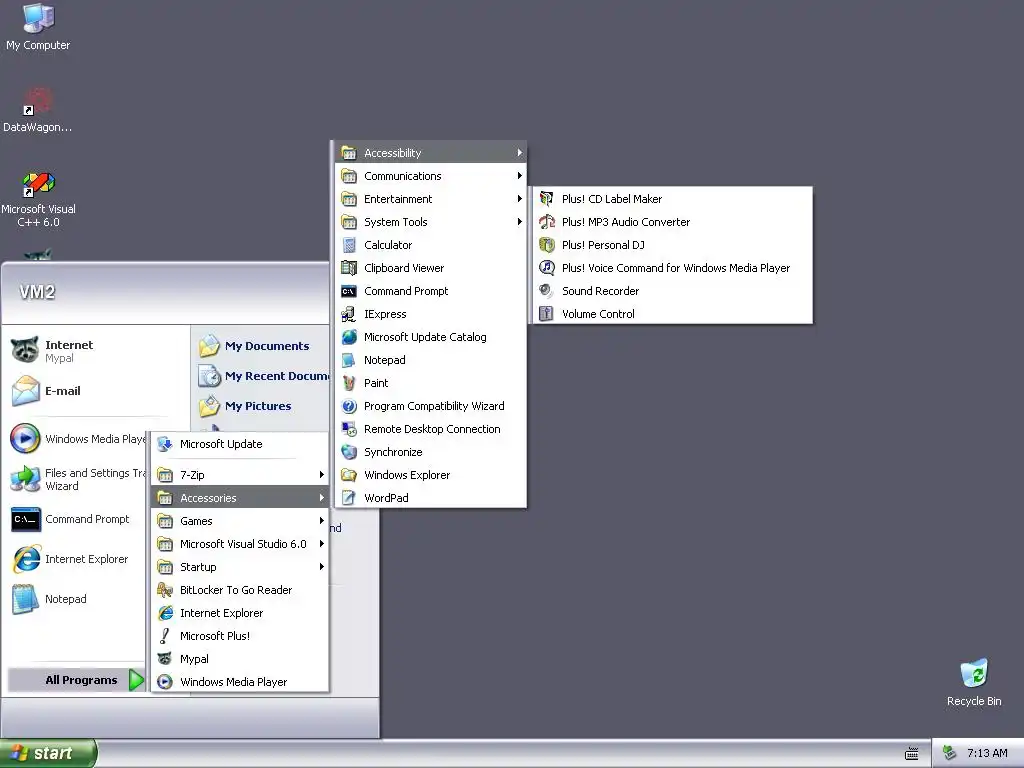The image size is (1024, 768).
Task: Click the Start button
Action: (x=48, y=753)
